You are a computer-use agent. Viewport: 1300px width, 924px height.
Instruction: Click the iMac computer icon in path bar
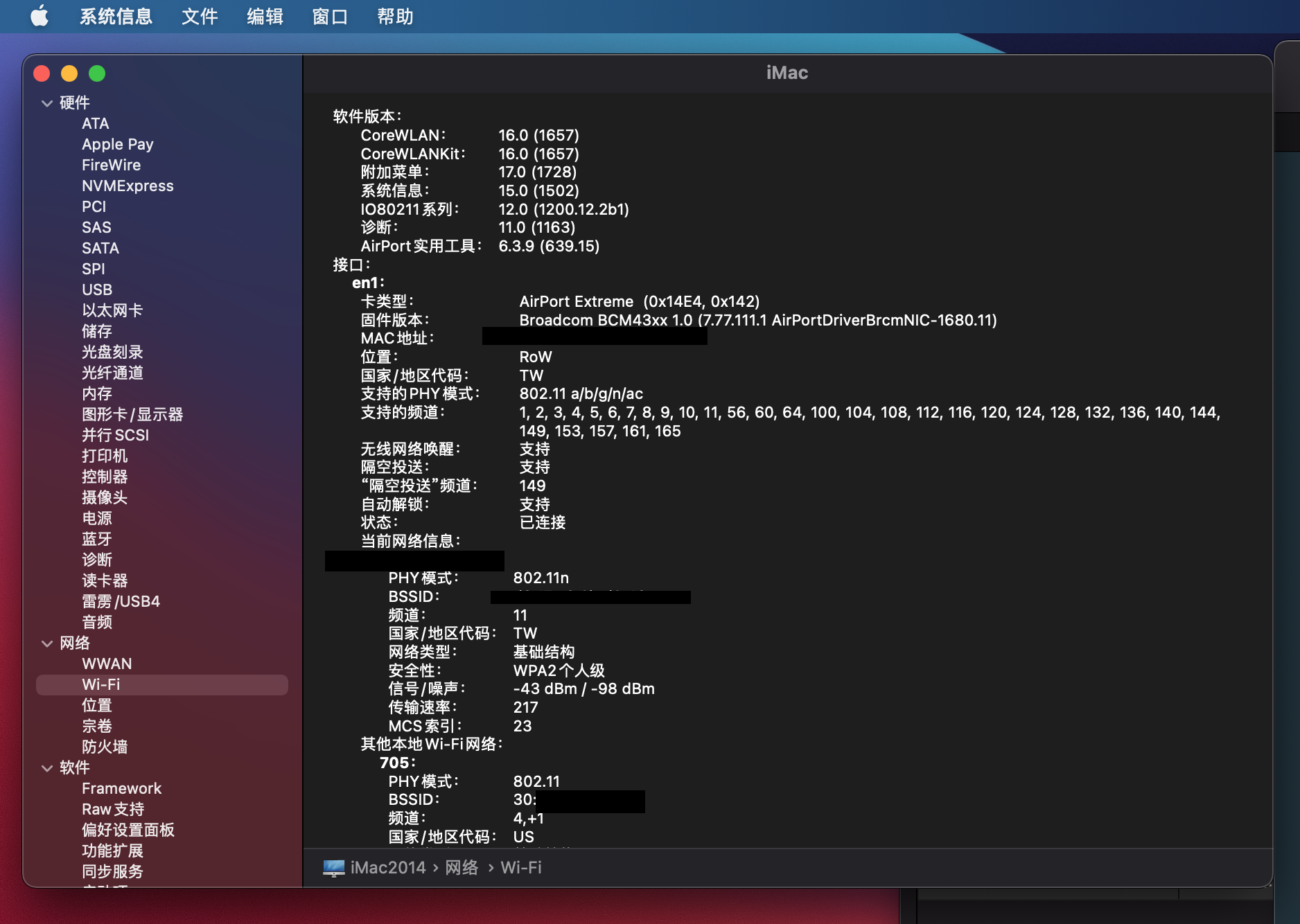tap(333, 868)
